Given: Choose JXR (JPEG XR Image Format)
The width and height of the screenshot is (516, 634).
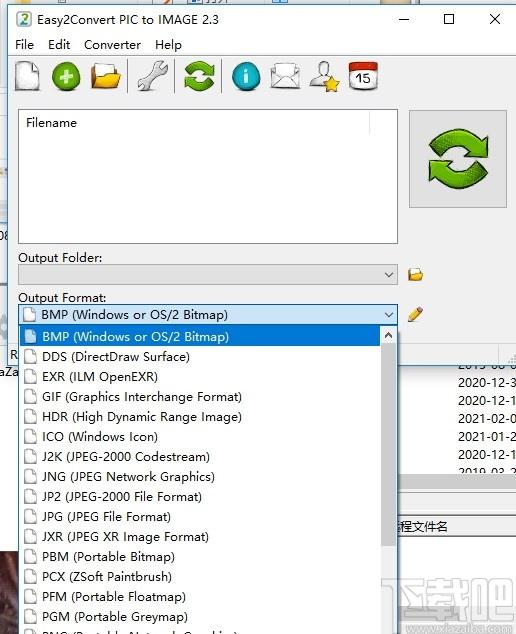Looking at the screenshot, I should tap(200, 537).
